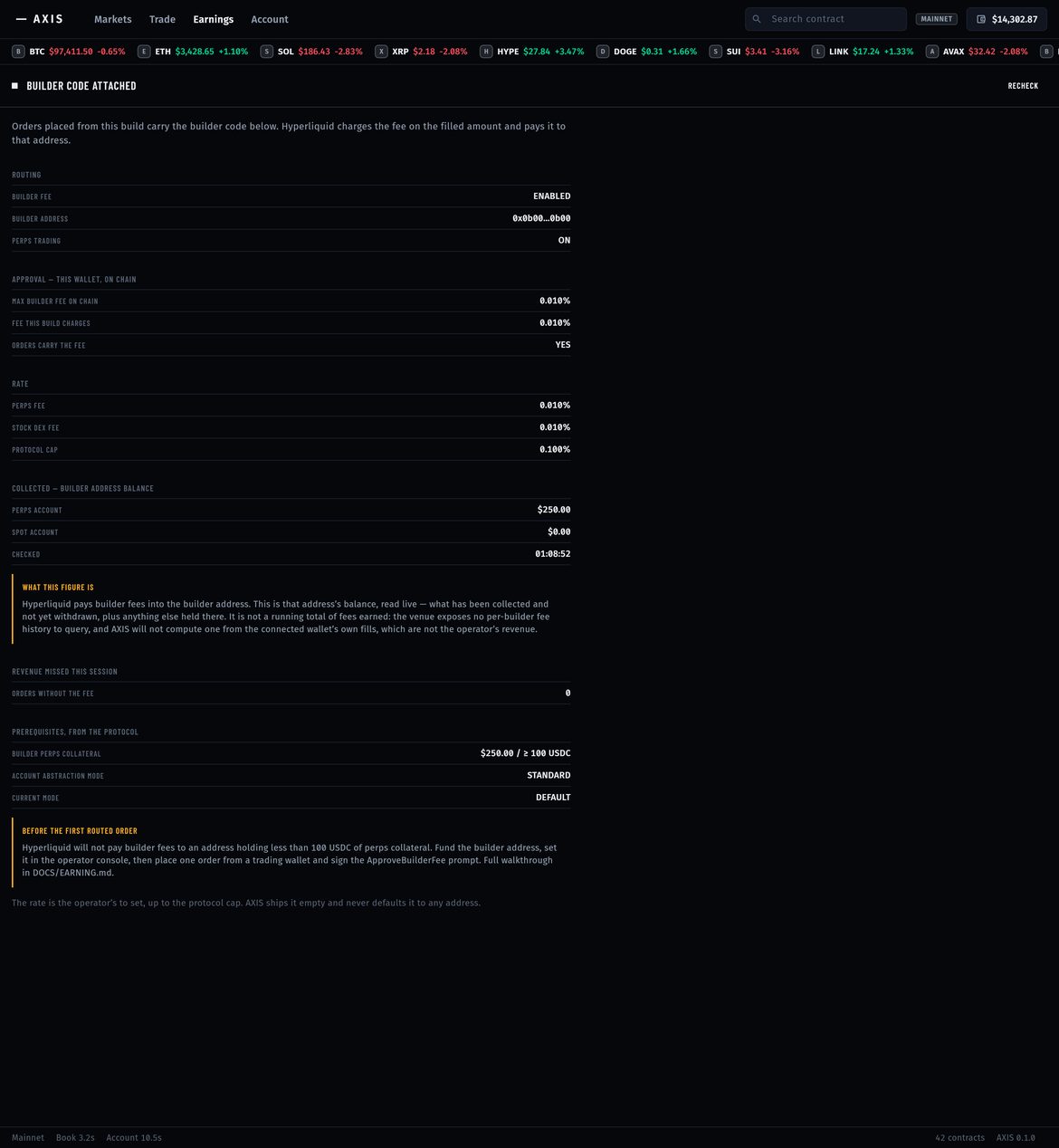The image size is (1059, 1148).
Task: Select the SOL $186.43 price
Action: pos(314,52)
